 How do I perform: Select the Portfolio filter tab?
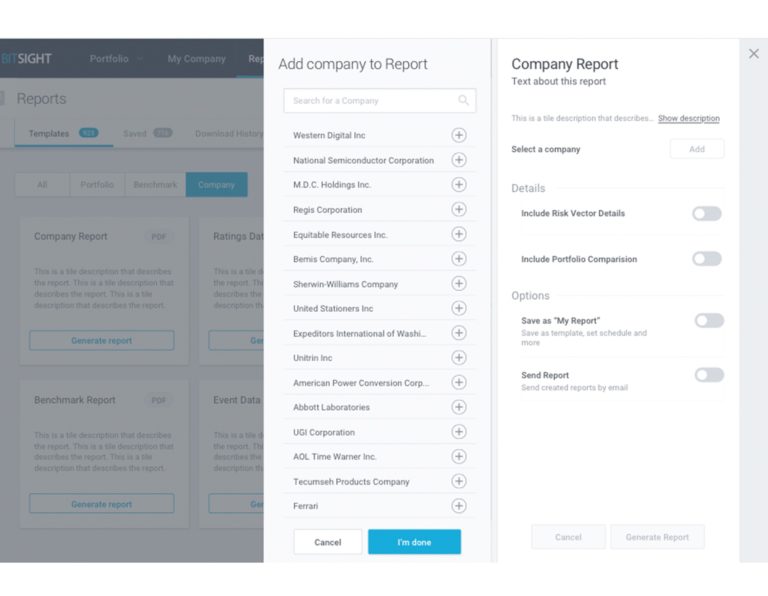[97, 185]
